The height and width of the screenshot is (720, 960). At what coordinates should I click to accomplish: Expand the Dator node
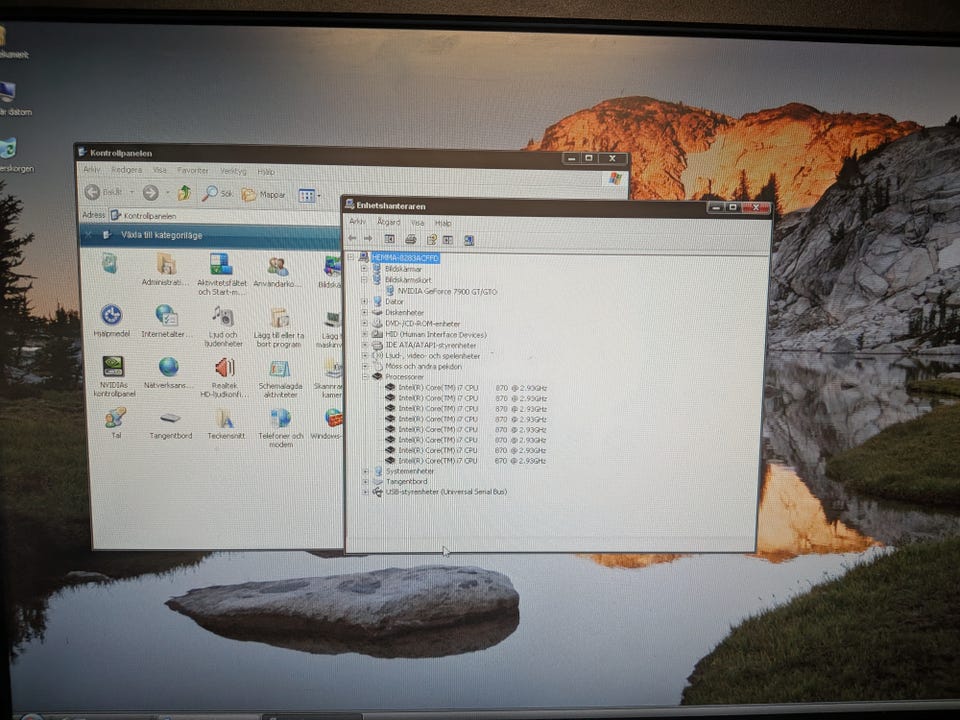364,301
